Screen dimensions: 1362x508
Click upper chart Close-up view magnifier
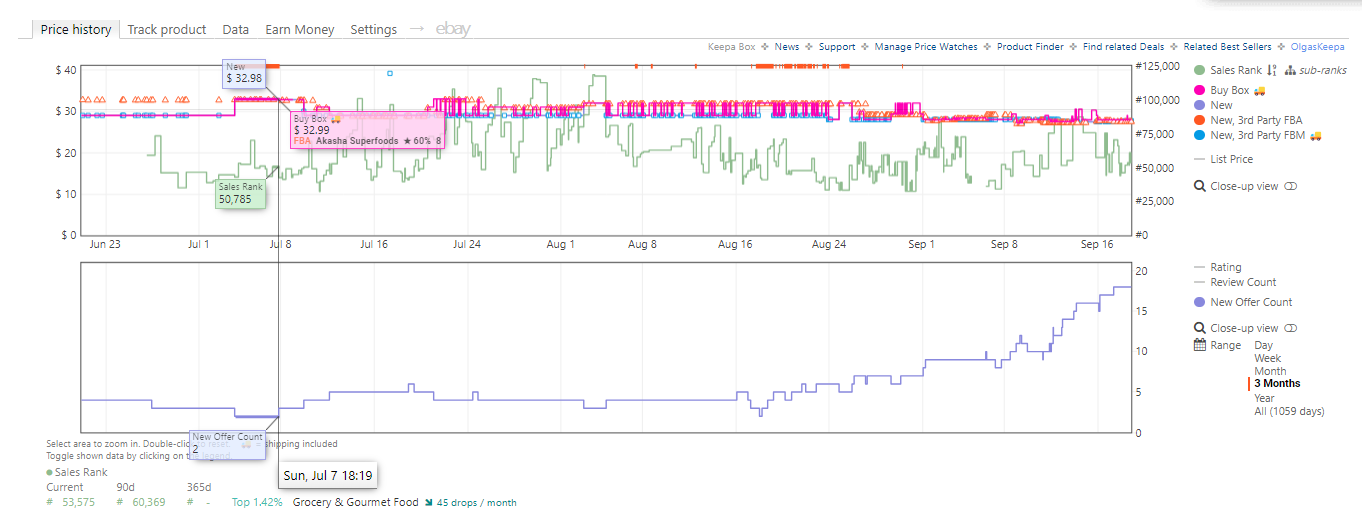(x=1200, y=186)
